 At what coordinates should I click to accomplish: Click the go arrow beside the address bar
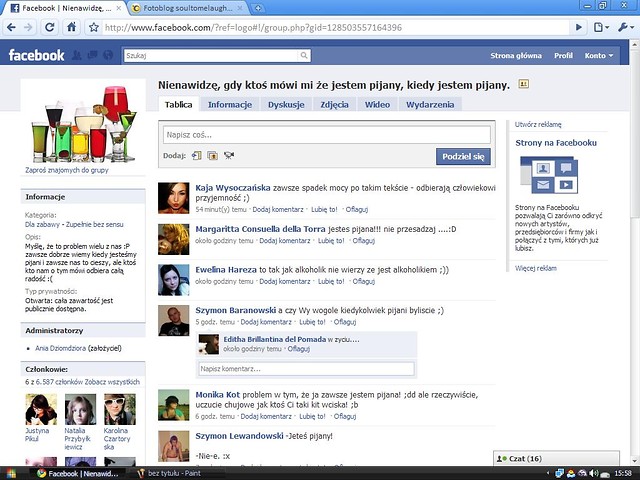tap(579, 27)
